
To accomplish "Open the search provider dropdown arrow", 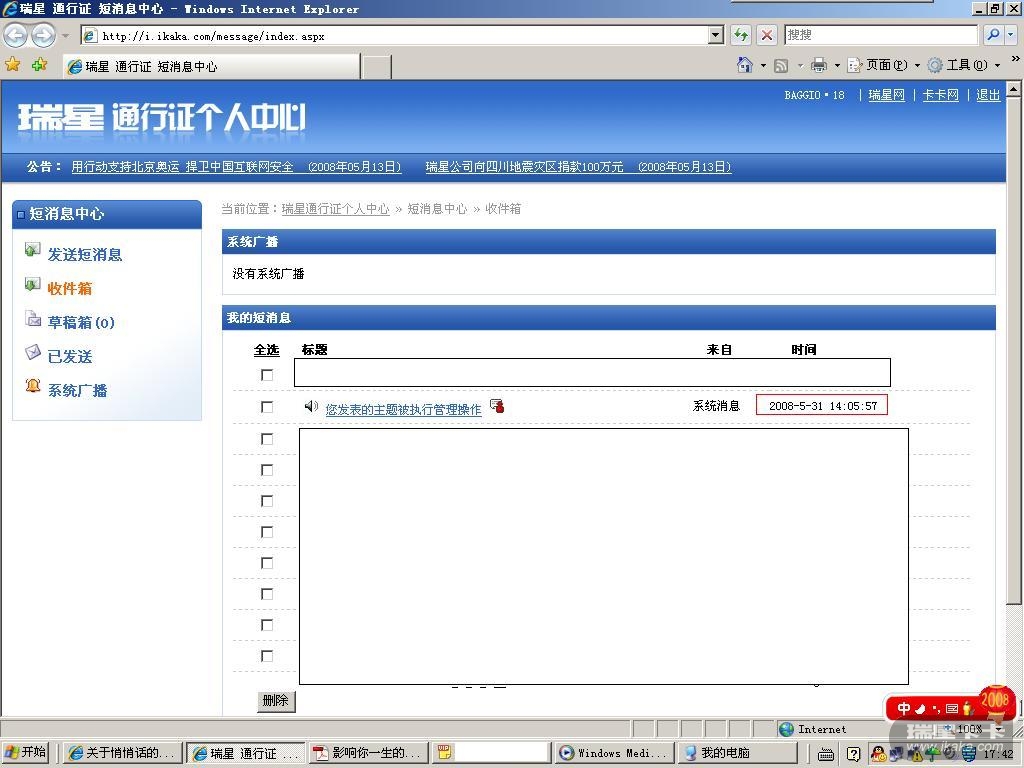I will [1011, 35].
